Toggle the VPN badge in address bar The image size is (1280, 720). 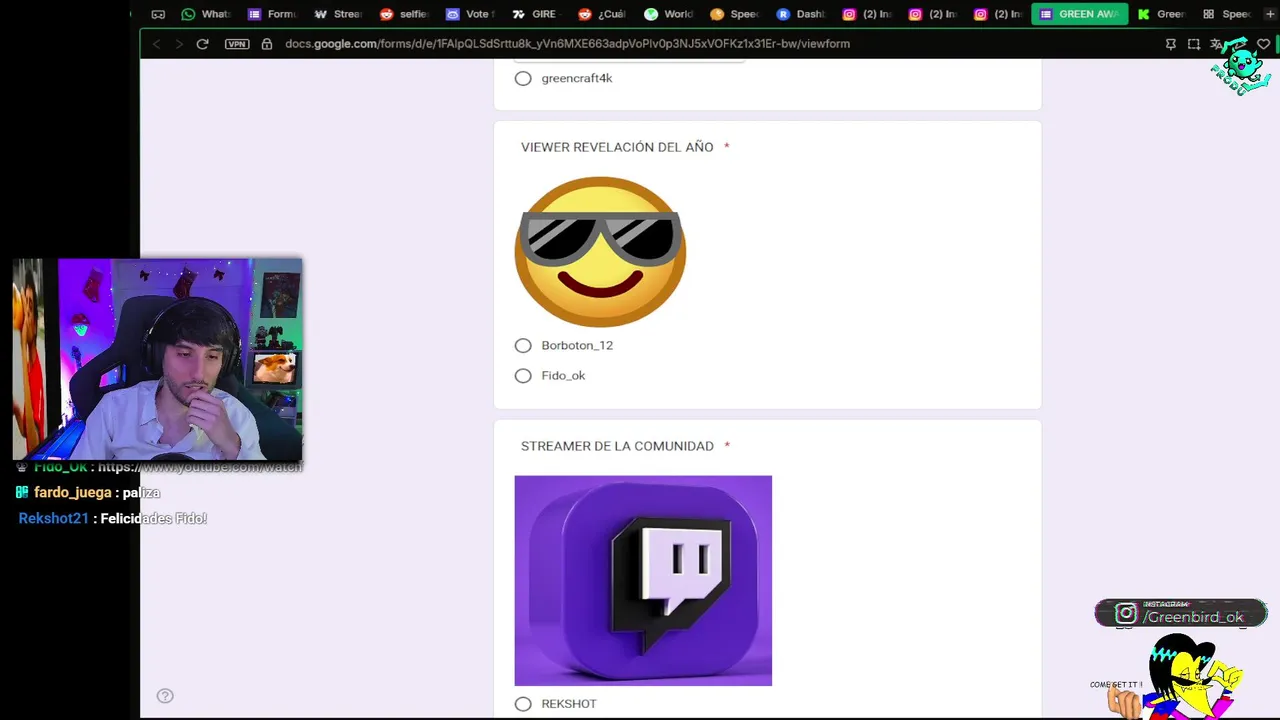coord(237,44)
